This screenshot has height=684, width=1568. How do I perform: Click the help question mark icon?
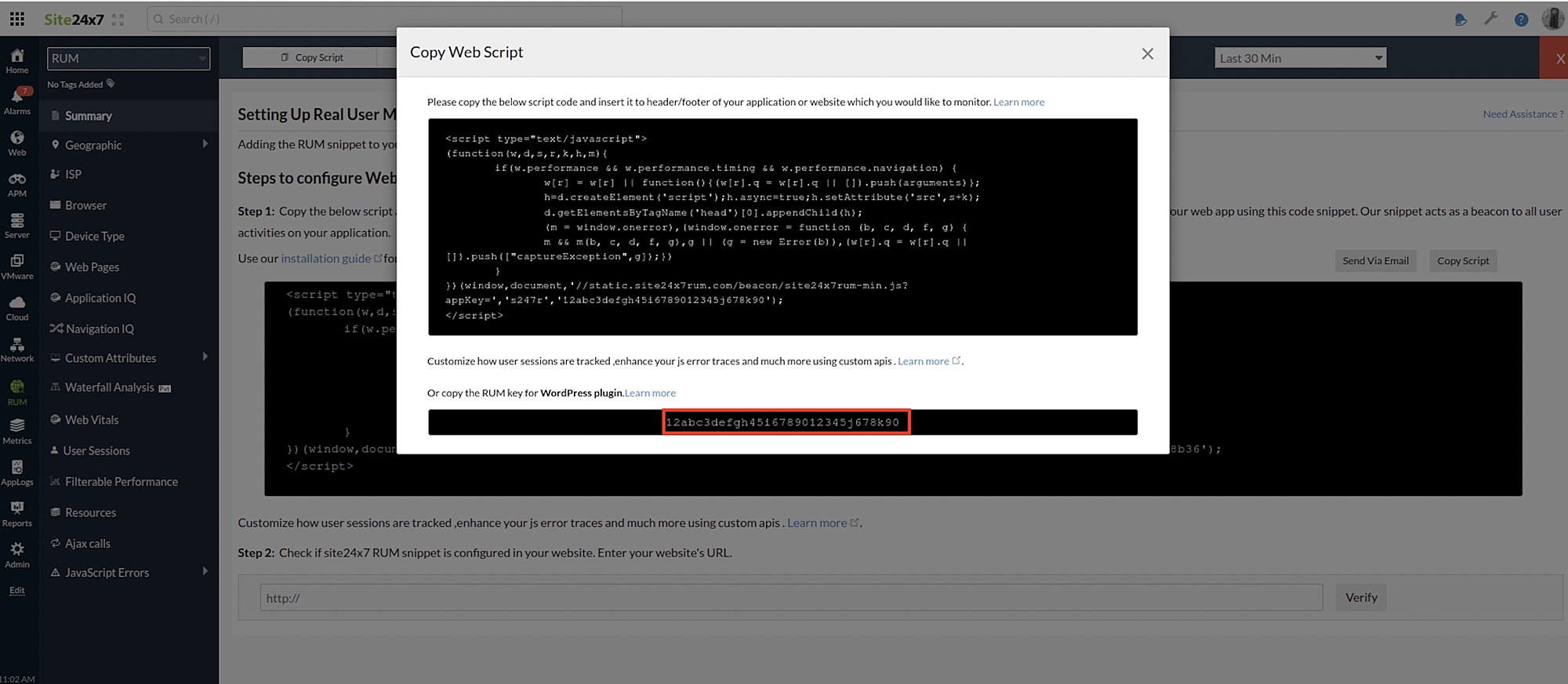[1521, 20]
